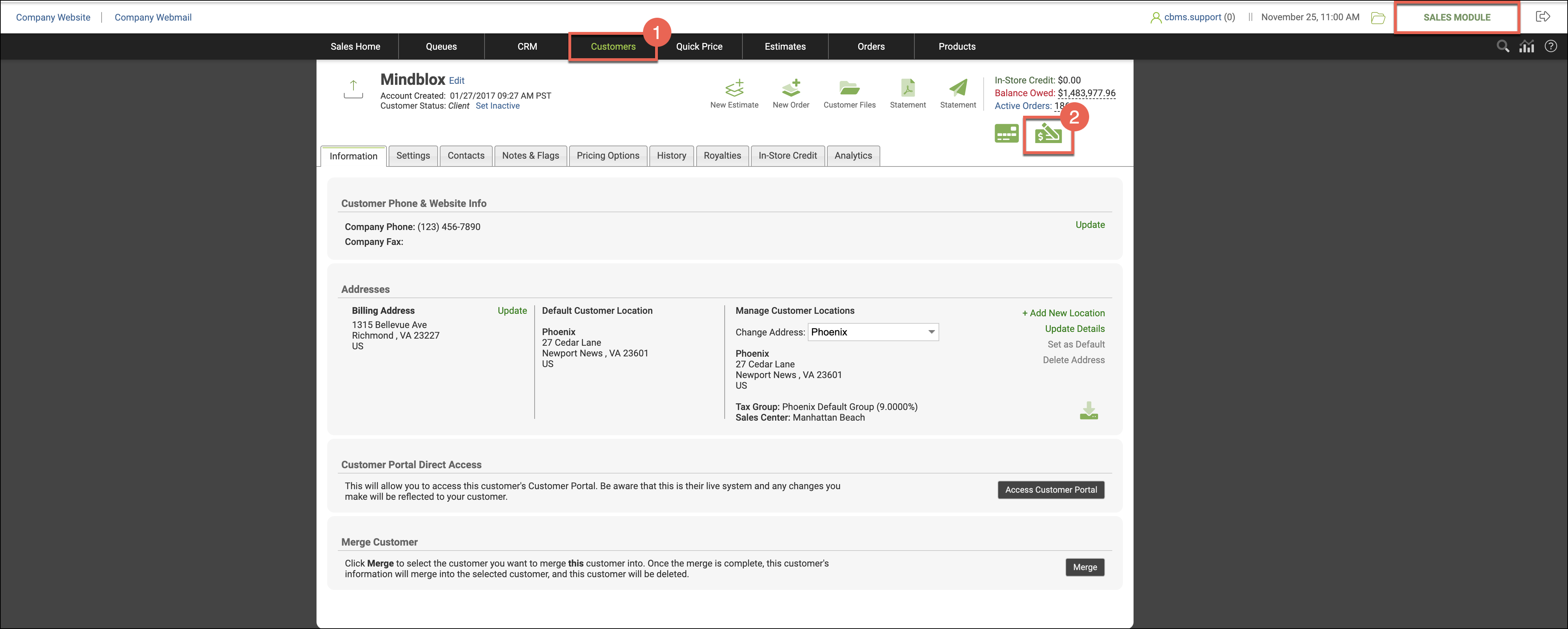
Task: Open the PDF Statement icon
Action: click(908, 89)
